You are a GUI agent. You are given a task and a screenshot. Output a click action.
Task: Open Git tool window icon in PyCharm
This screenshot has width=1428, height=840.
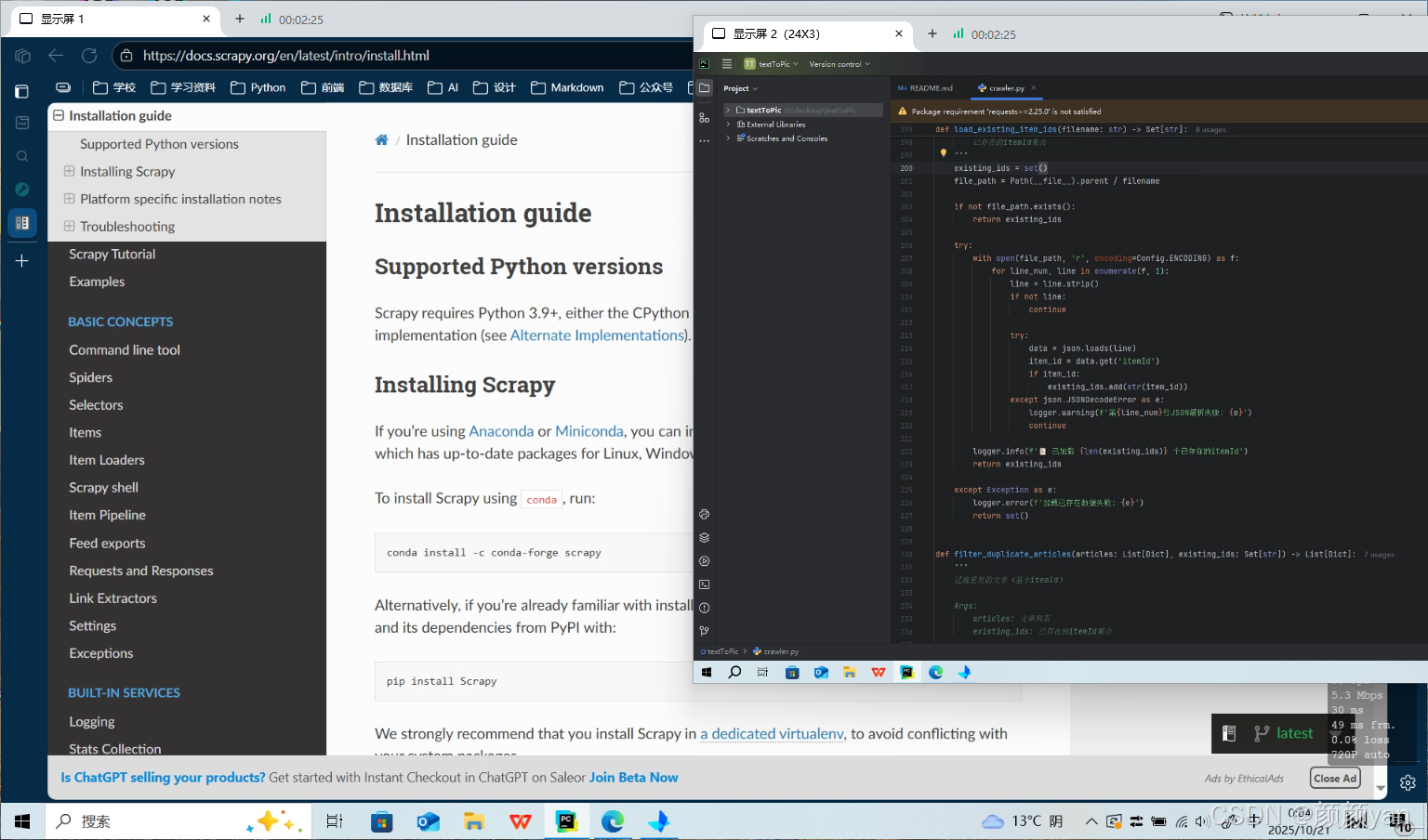pos(704,631)
